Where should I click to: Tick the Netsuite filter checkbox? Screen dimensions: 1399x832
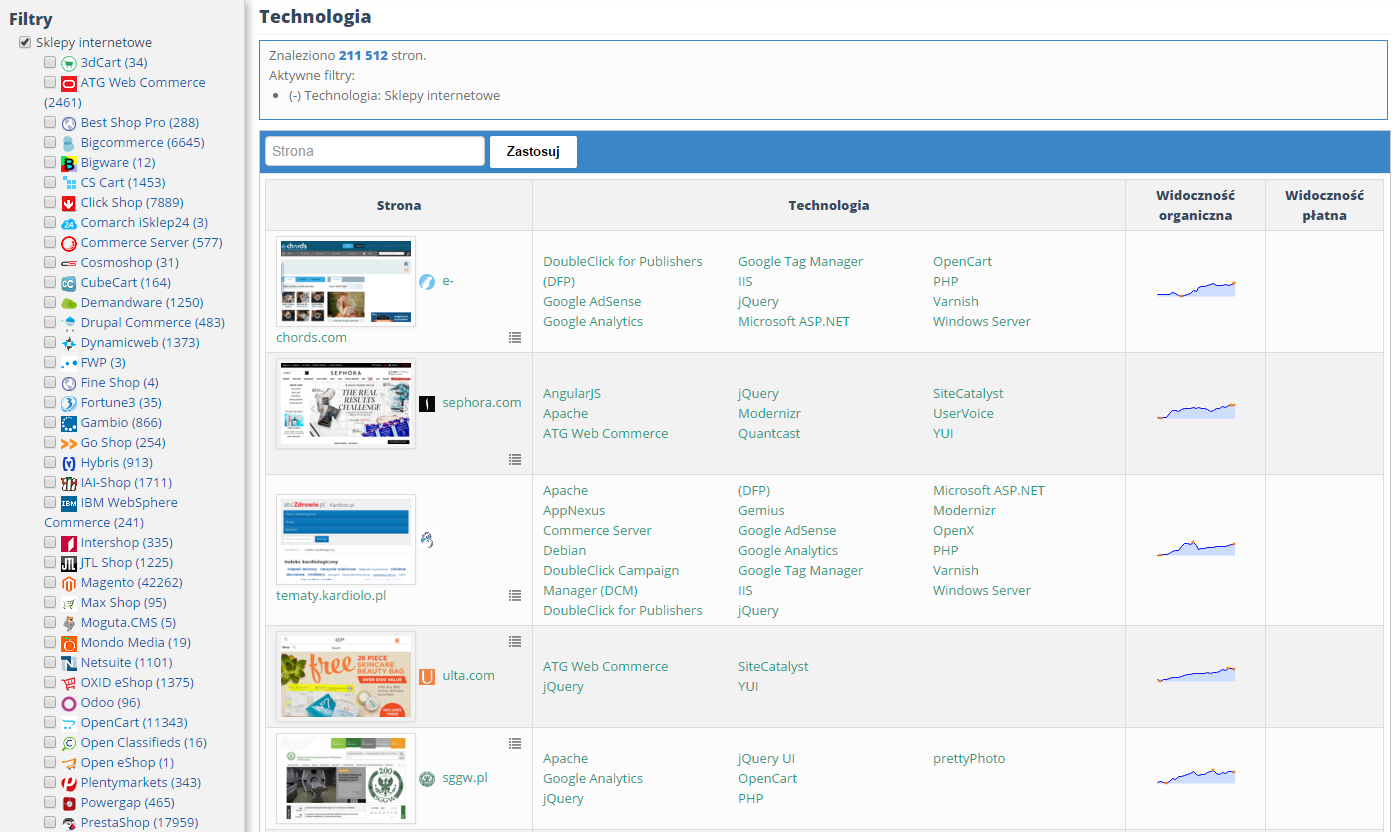(x=50, y=663)
